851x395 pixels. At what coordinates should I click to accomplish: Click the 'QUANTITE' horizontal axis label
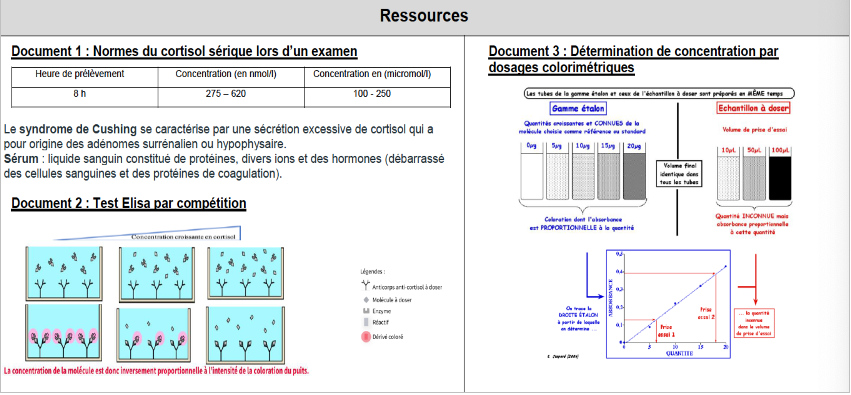tap(680, 353)
